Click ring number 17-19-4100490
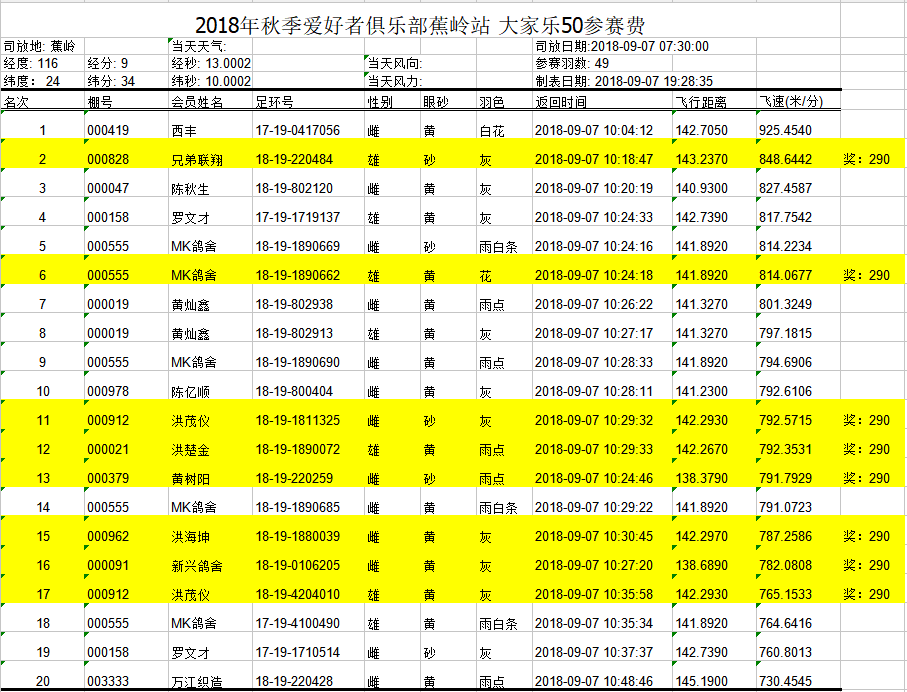 (297, 623)
